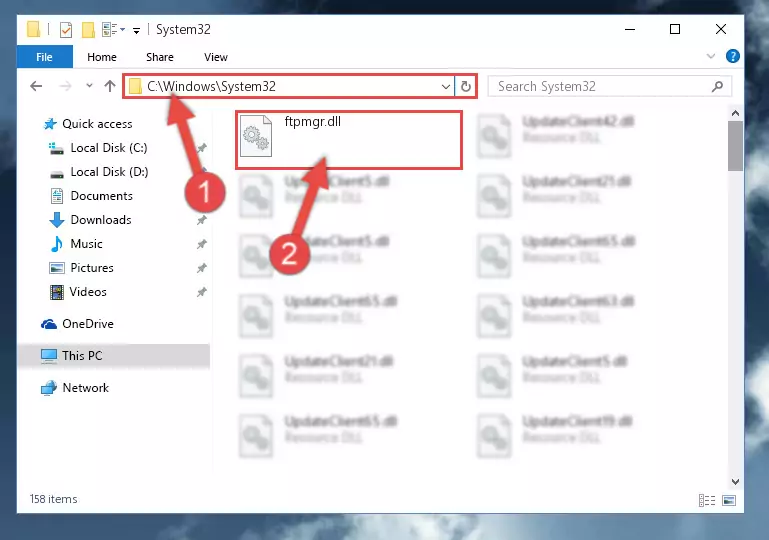Go up one folder level arrow
This screenshot has height=540, width=769.
click(x=110, y=86)
